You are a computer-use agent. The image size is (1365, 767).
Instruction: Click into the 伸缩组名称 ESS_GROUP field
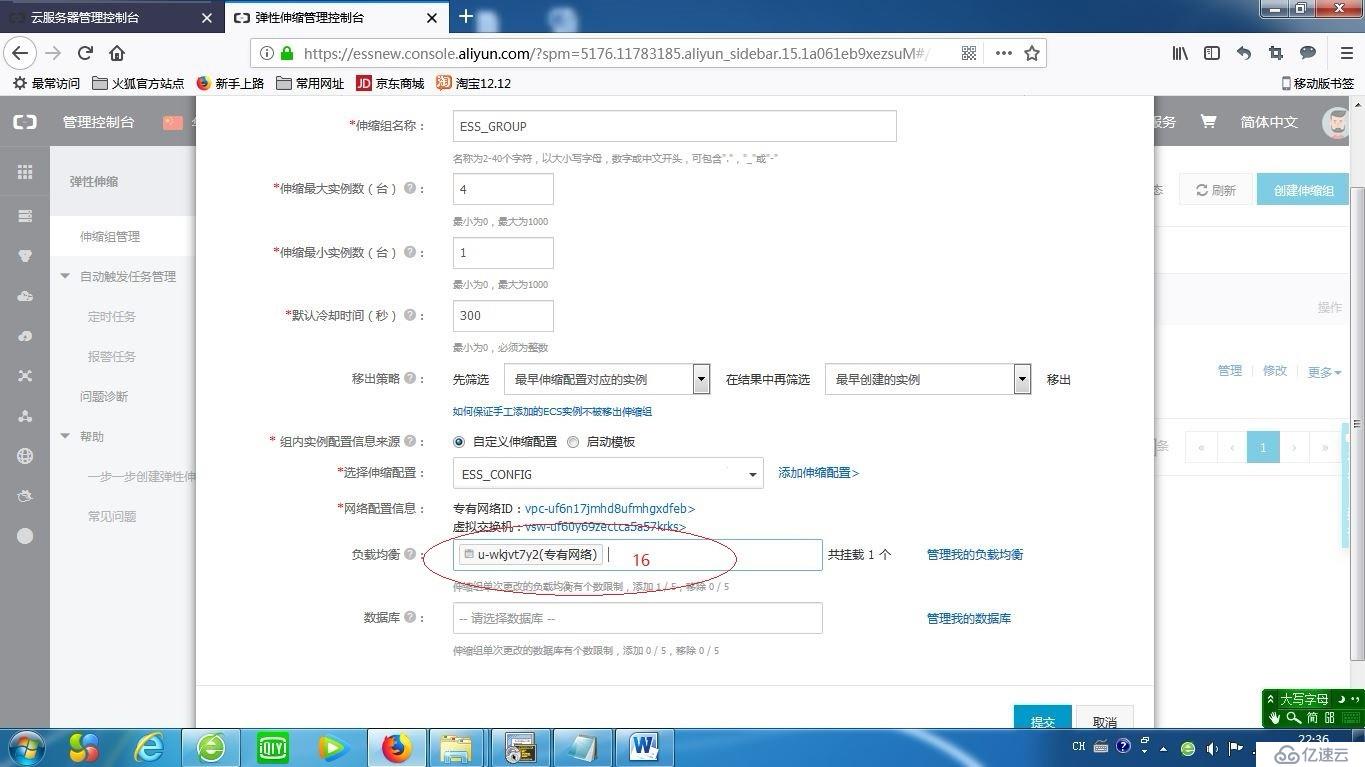click(x=674, y=126)
